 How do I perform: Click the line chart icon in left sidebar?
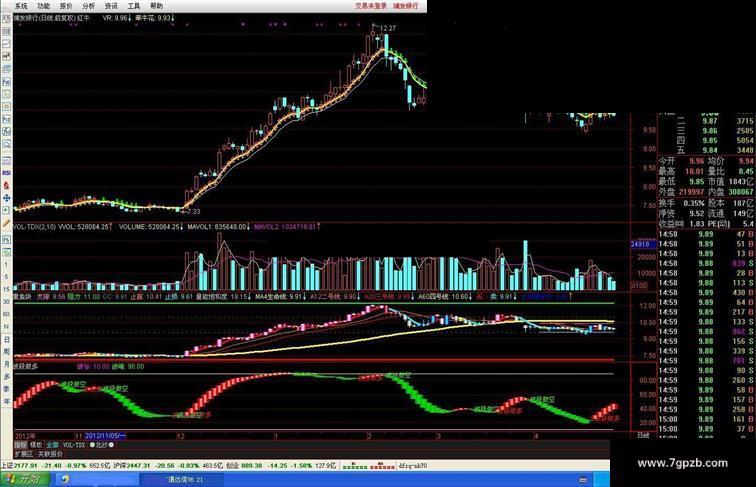pos(6,44)
